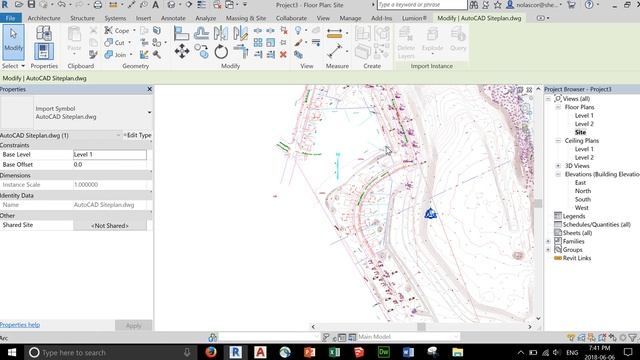Open the Insert ribbon tab
The height and width of the screenshot is (360, 640).
[x=143, y=18]
